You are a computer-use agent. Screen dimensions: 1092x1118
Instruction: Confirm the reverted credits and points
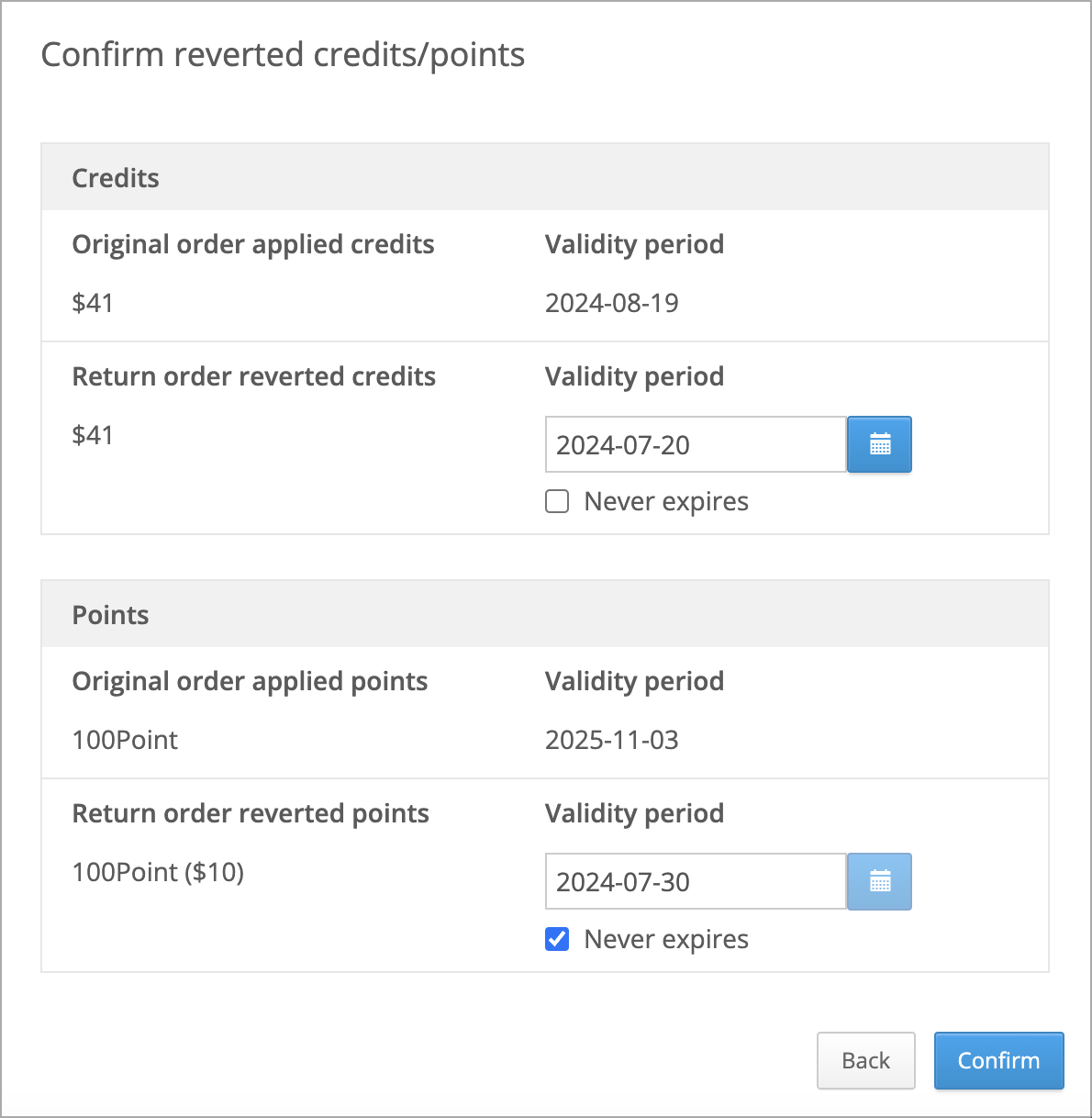click(998, 1061)
